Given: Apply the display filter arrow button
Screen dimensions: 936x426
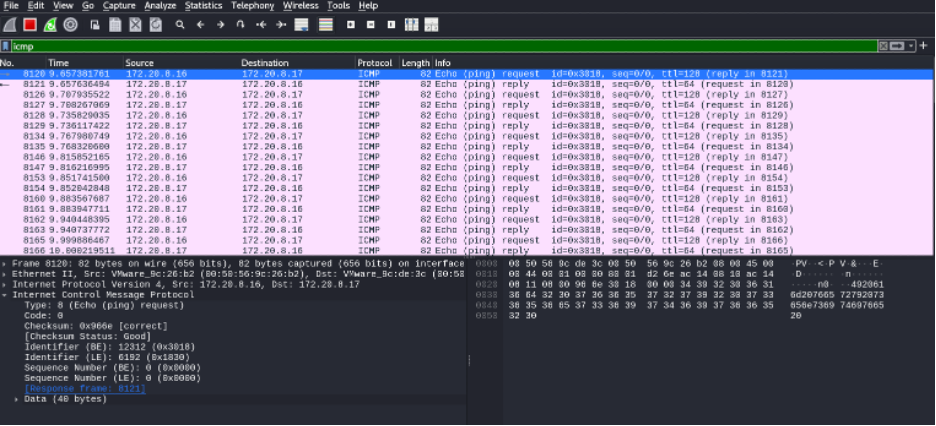Looking at the screenshot, I should pyautogui.click(x=897, y=46).
